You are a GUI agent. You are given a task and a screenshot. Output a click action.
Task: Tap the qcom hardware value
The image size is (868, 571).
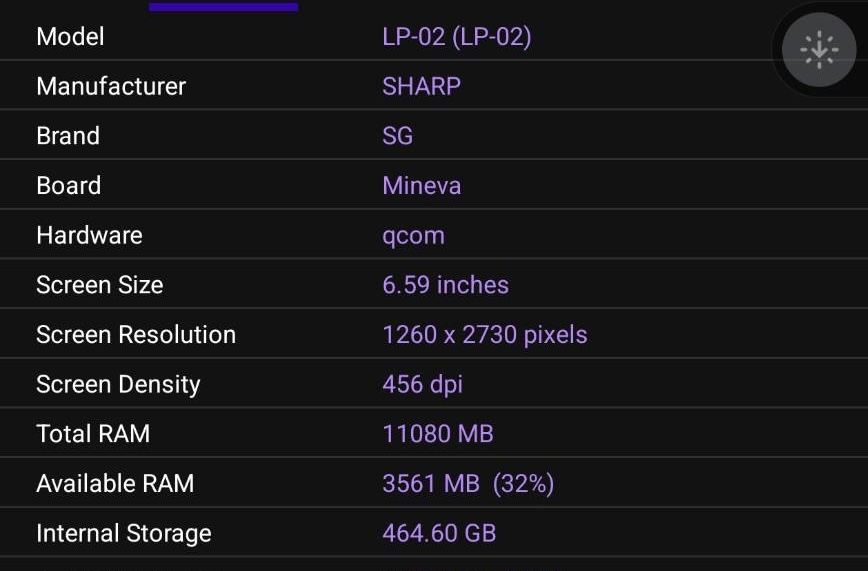pos(414,236)
